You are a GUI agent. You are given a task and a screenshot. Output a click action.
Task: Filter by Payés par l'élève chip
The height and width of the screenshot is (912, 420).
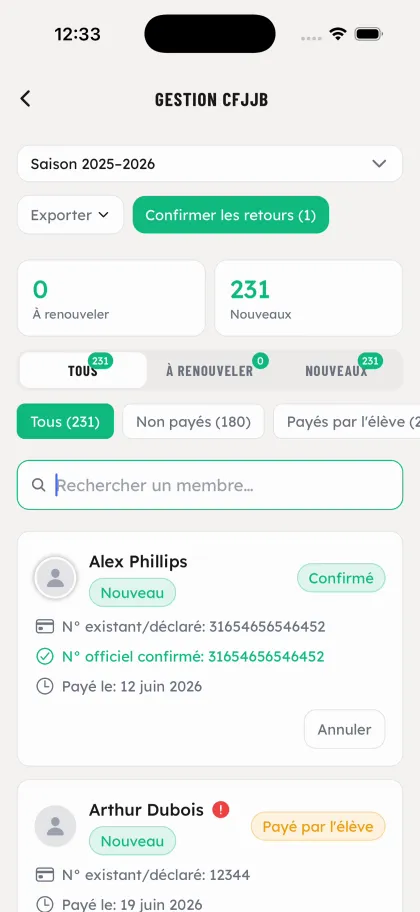(347, 422)
